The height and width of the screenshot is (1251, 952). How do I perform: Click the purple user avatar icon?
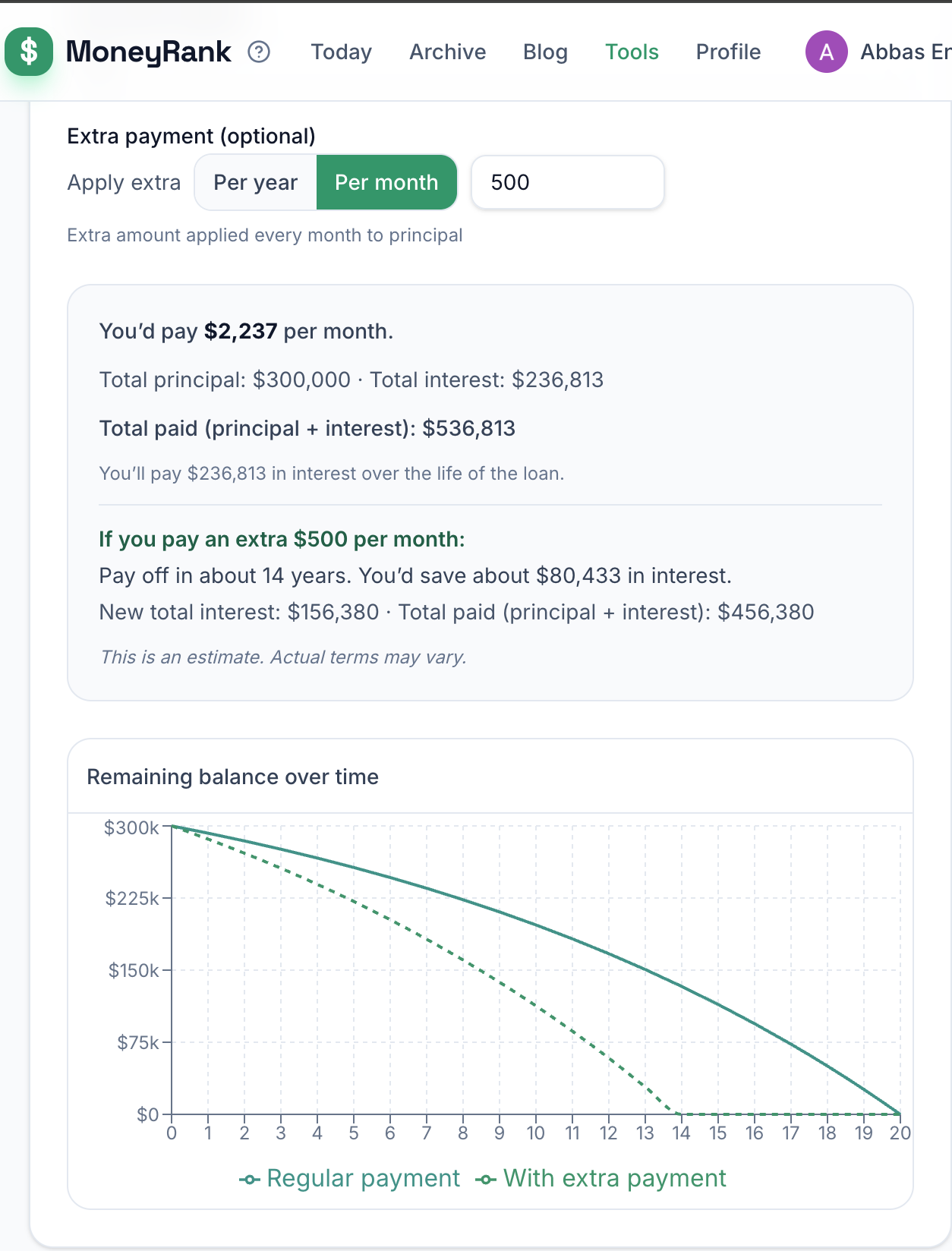pos(826,52)
